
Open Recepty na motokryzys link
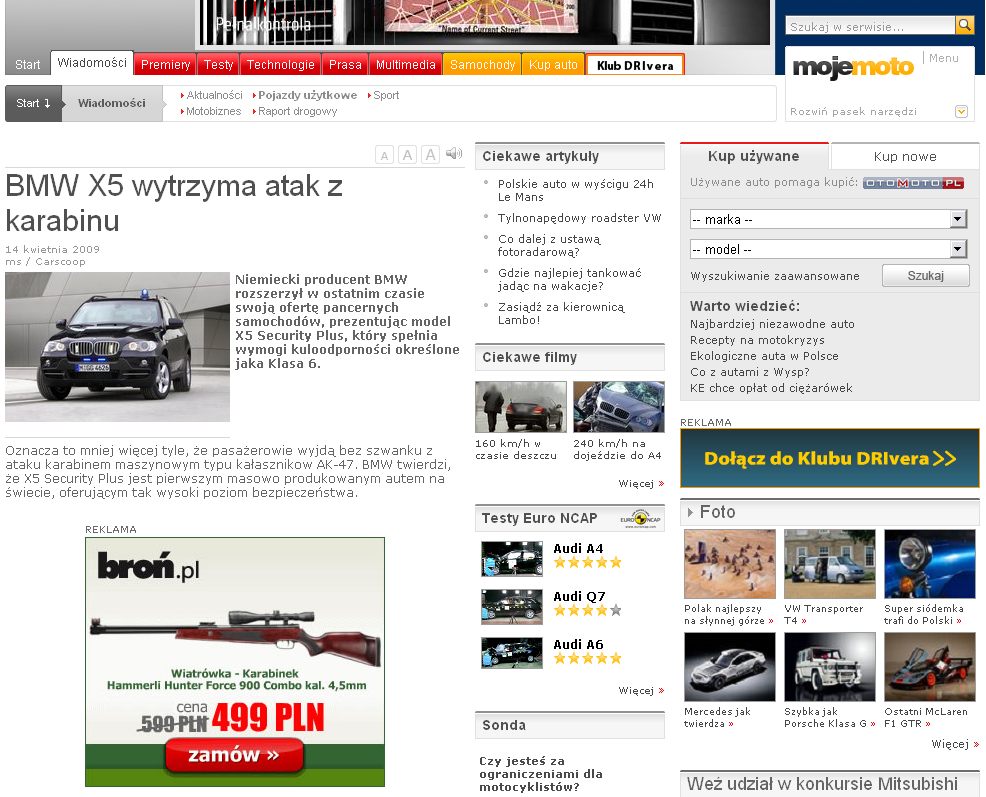click(757, 340)
